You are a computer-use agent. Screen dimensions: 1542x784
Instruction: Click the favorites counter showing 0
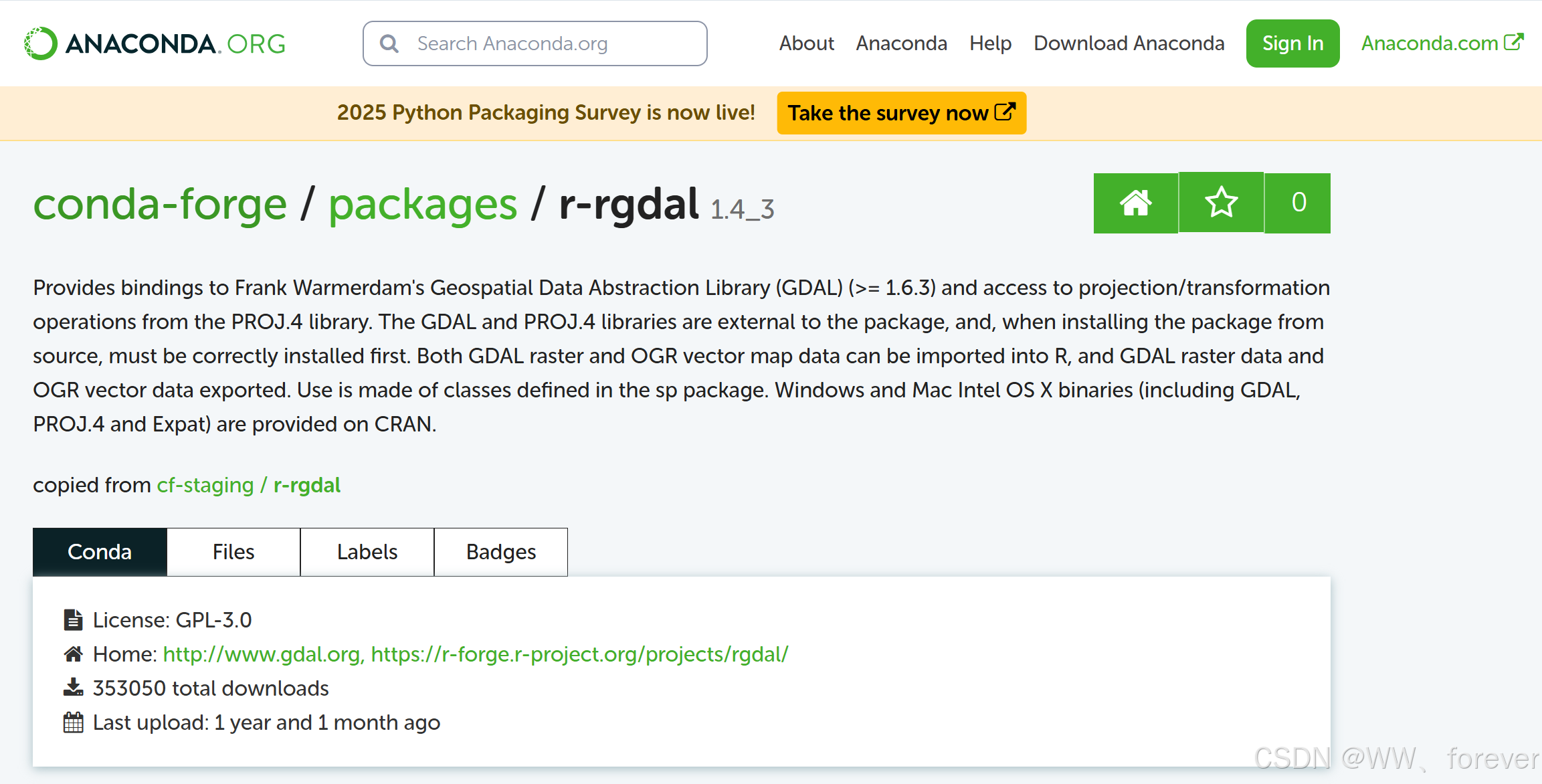click(1298, 203)
